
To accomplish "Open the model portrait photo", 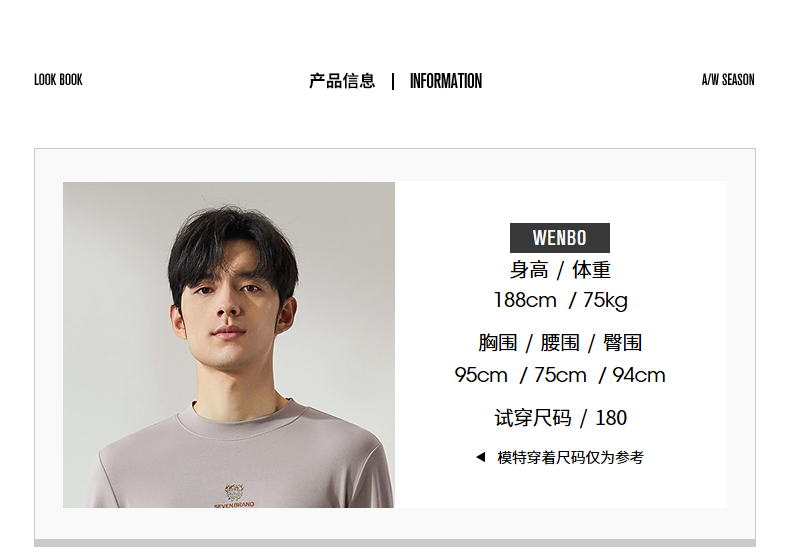I will pyautogui.click(x=229, y=344).
